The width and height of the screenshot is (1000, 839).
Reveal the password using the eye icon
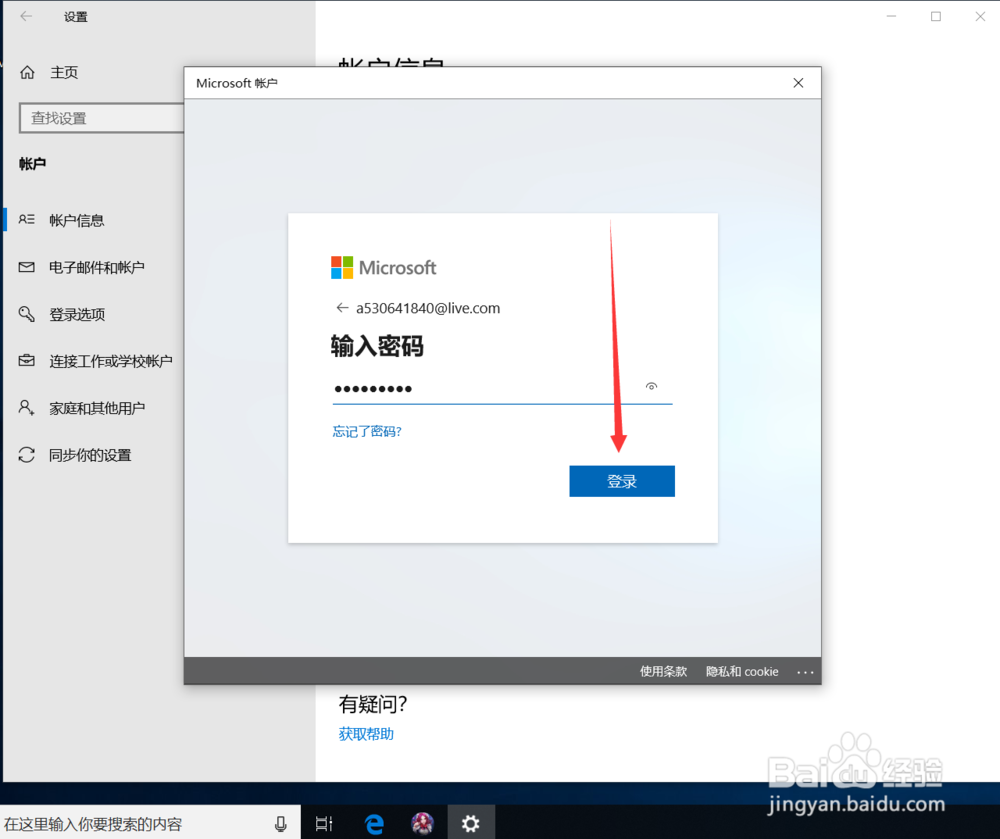pos(651,385)
